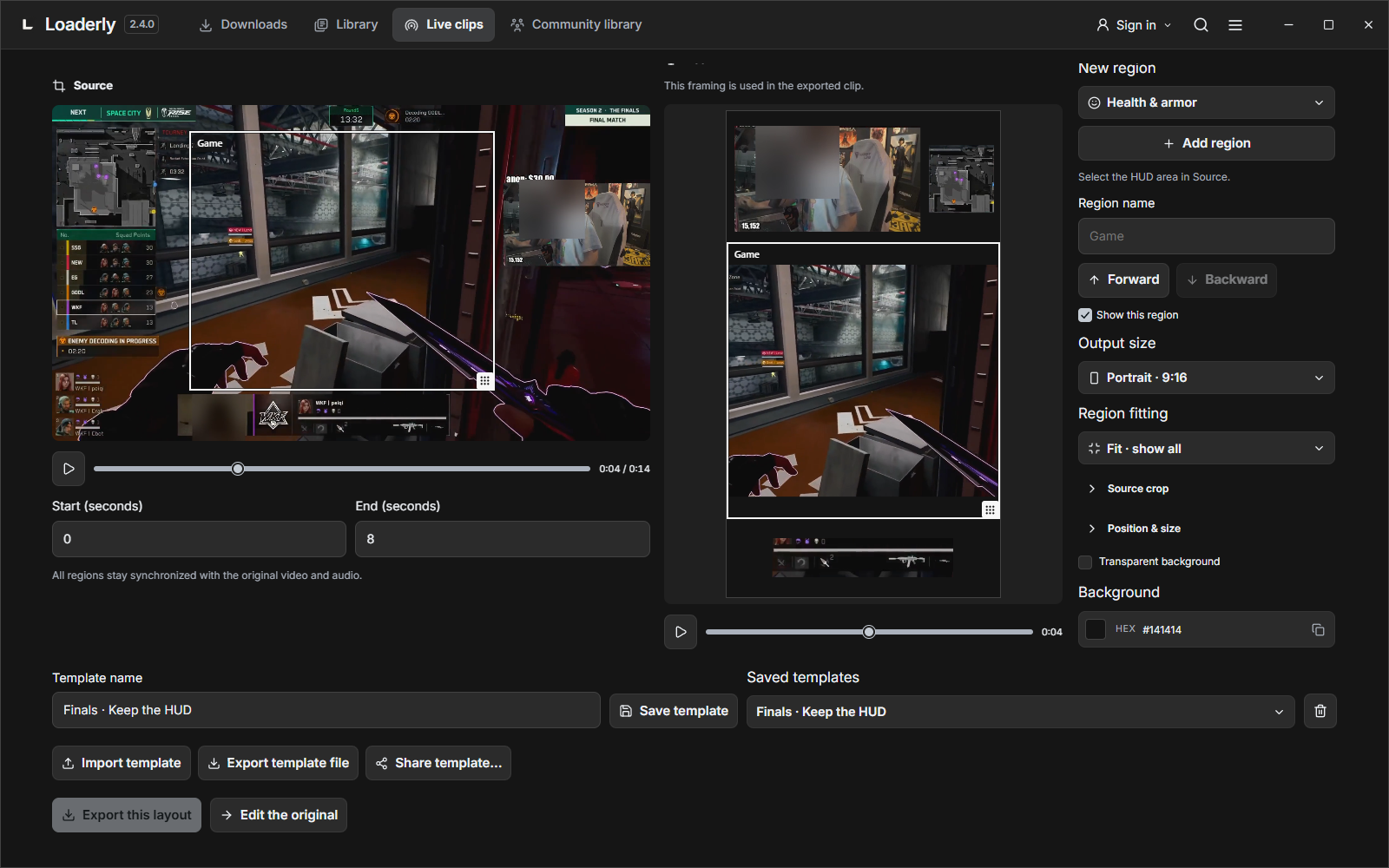Play the source video preview
Viewport: 1389px width, 868px height.
[69, 469]
